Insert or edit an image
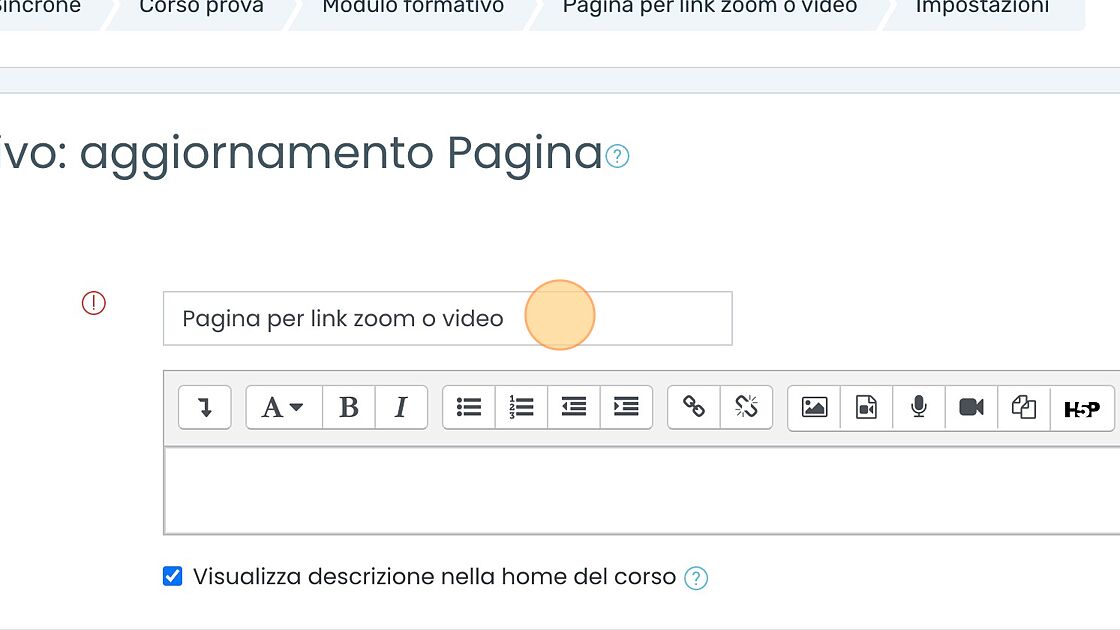 pyautogui.click(x=814, y=407)
